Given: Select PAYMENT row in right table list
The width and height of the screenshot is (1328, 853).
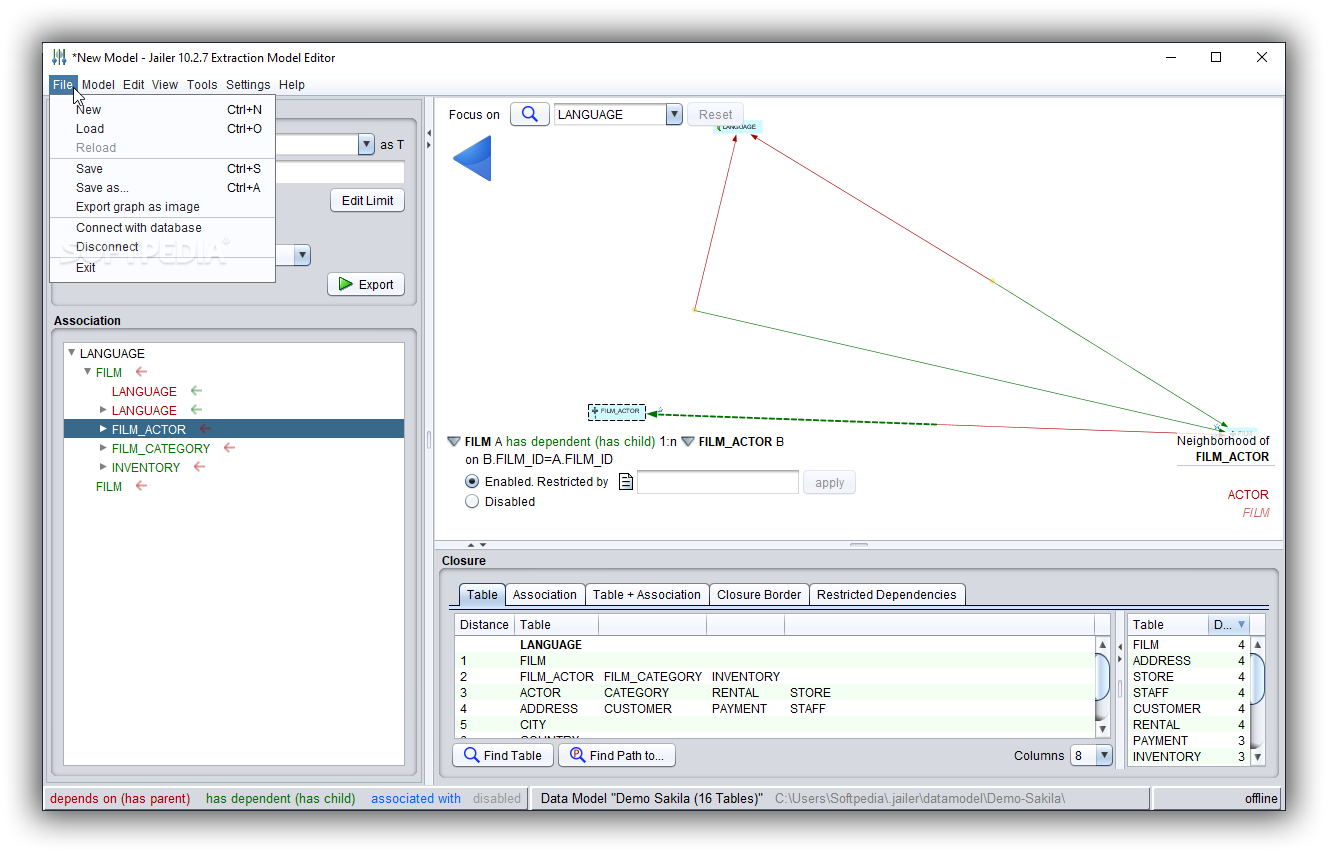Looking at the screenshot, I should (x=1188, y=740).
